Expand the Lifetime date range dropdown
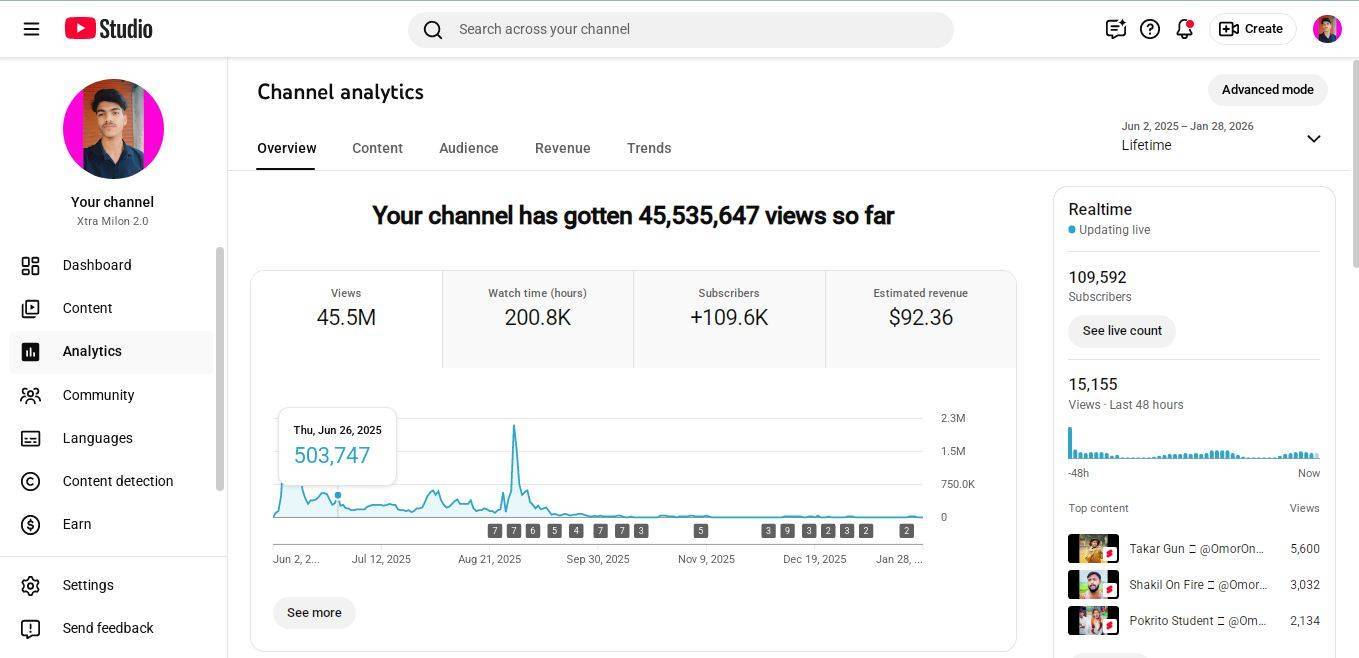 (1313, 138)
